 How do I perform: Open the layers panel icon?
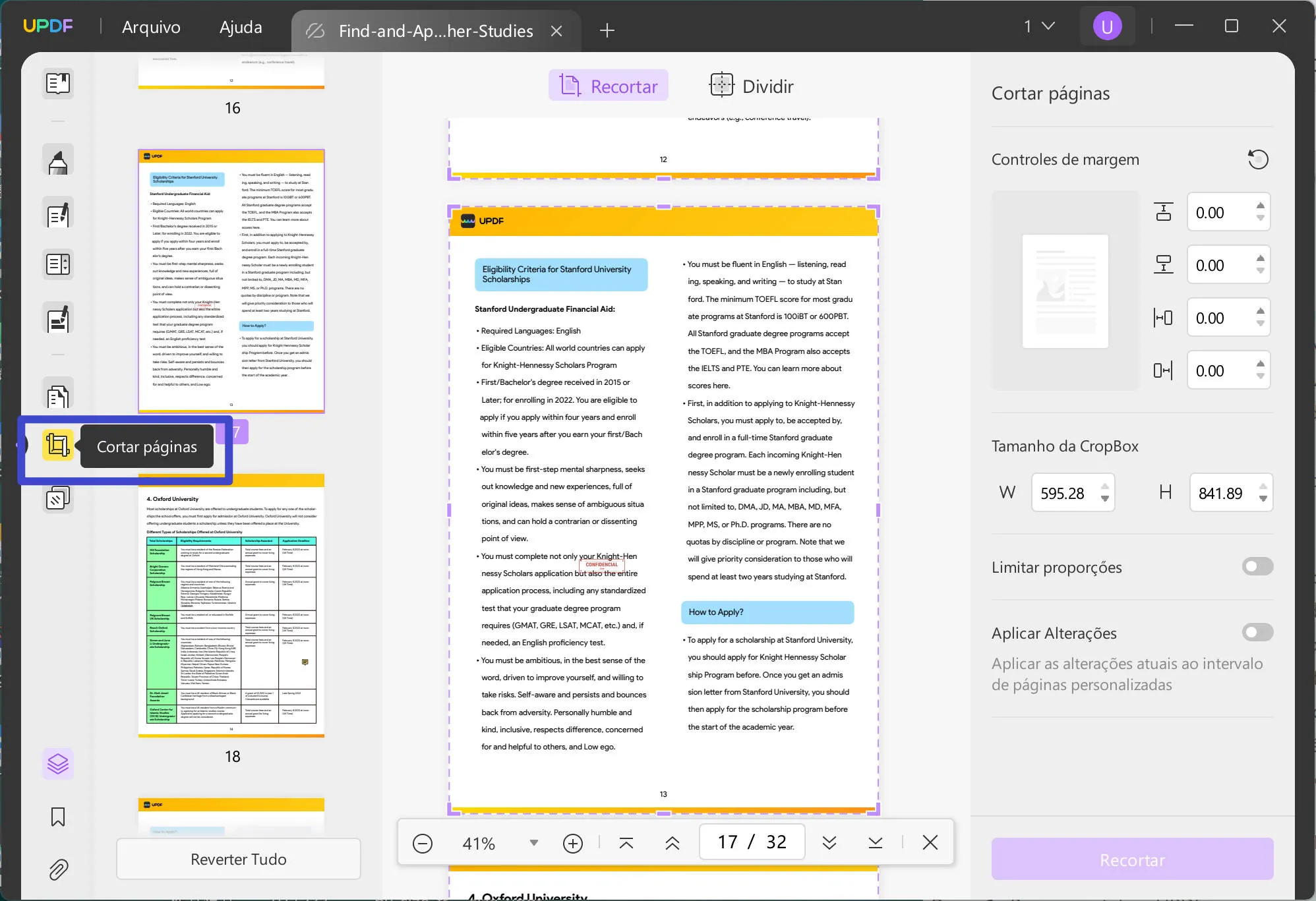(x=58, y=764)
